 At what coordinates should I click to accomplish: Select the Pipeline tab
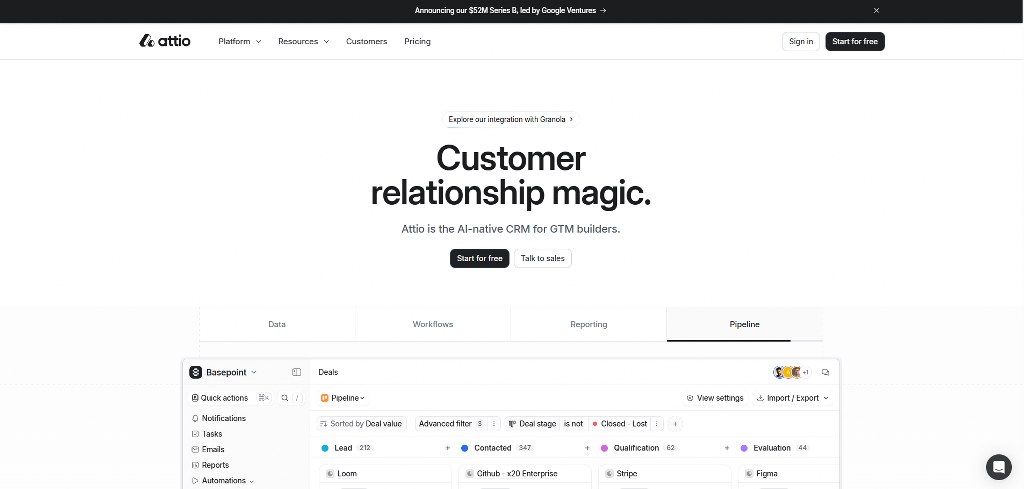click(744, 324)
